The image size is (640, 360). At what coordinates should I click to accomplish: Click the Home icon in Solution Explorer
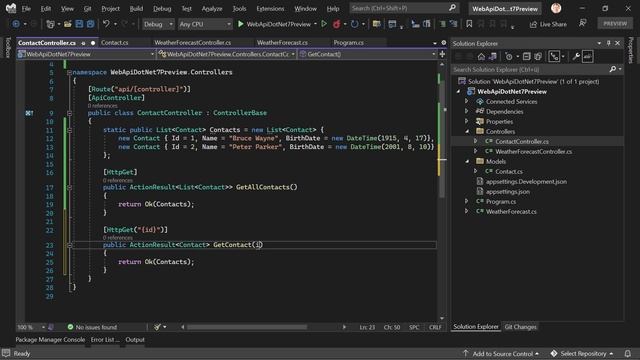point(481,57)
